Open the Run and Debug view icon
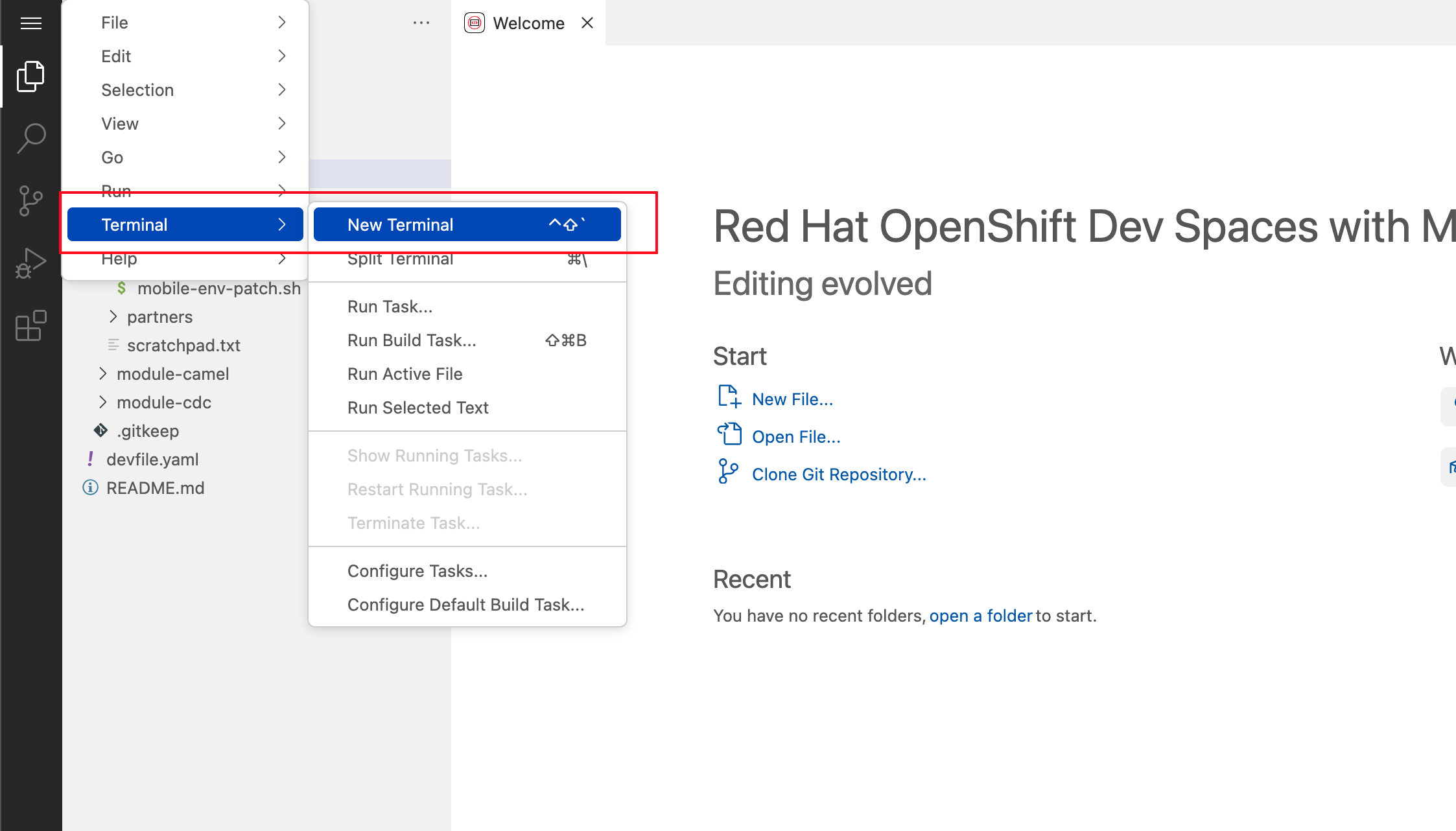 pyautogui.click(x=31, y=263)
